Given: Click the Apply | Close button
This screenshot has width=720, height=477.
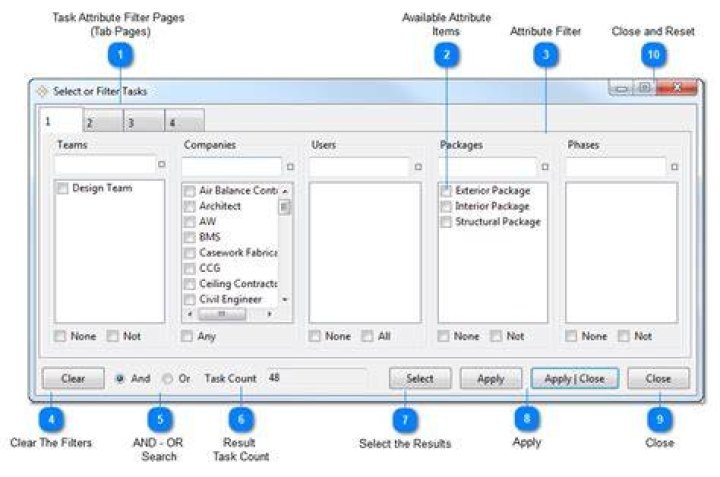Looking at the screenshot, I should [574, 378].
